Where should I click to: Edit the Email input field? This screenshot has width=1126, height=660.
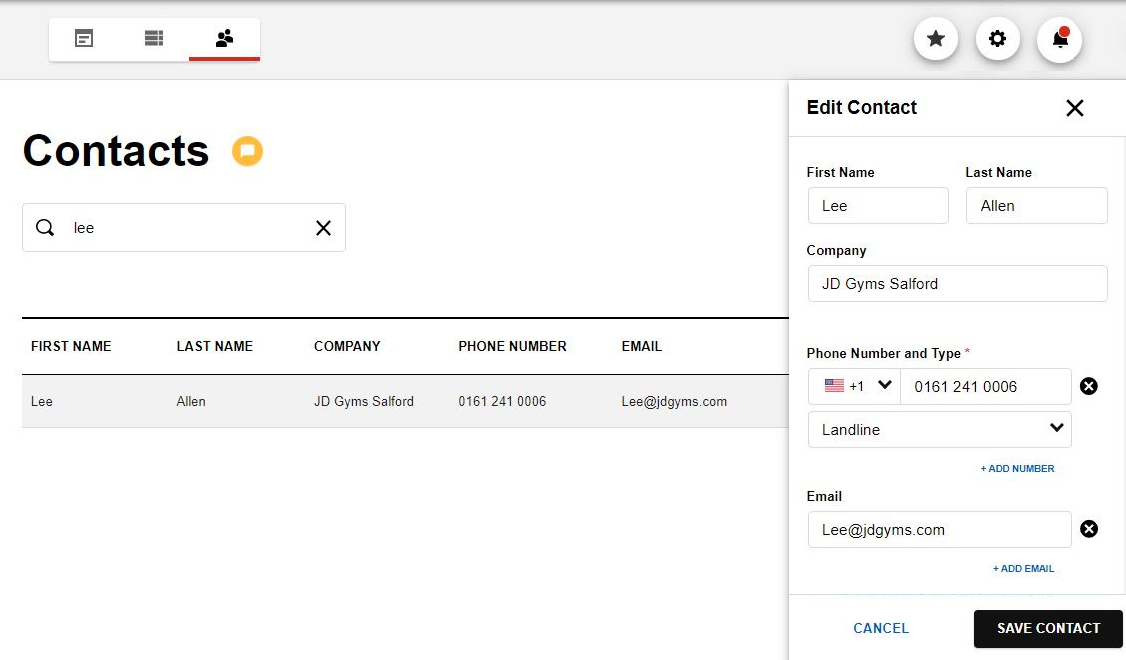[x=939, y=530]
